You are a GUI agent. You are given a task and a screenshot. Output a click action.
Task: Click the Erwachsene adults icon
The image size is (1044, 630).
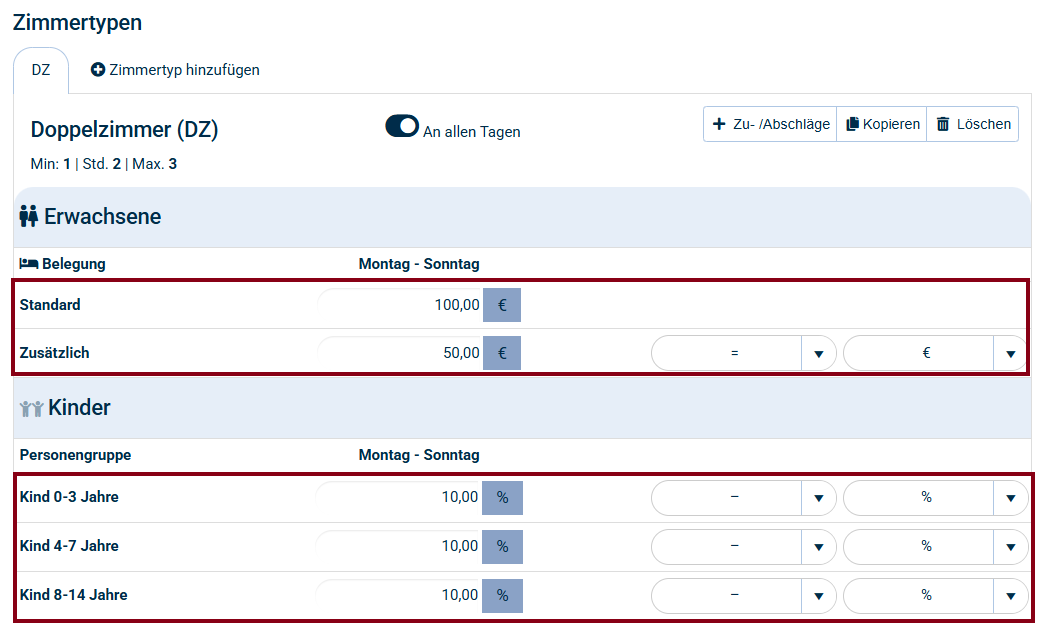(28, 216)
